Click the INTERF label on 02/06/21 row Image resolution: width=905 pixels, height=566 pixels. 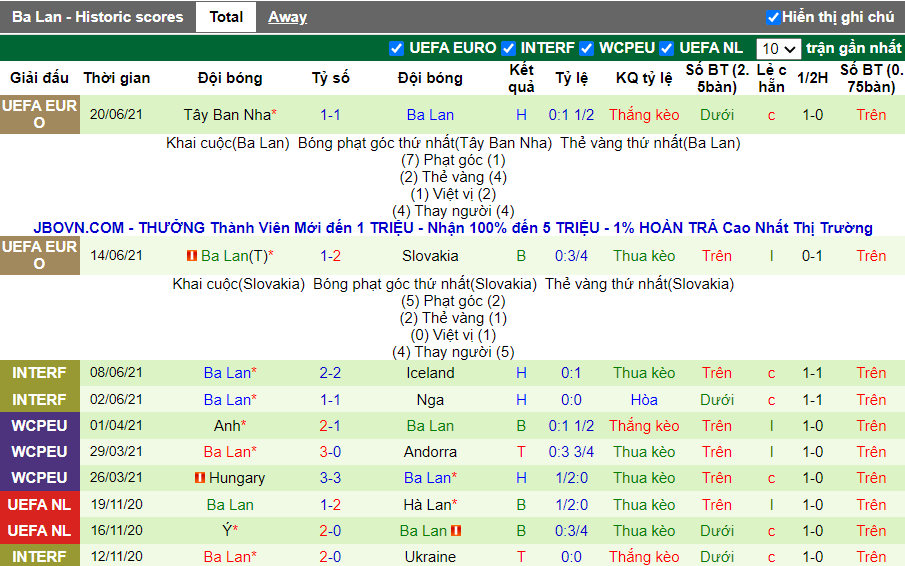tap(39, 399)
